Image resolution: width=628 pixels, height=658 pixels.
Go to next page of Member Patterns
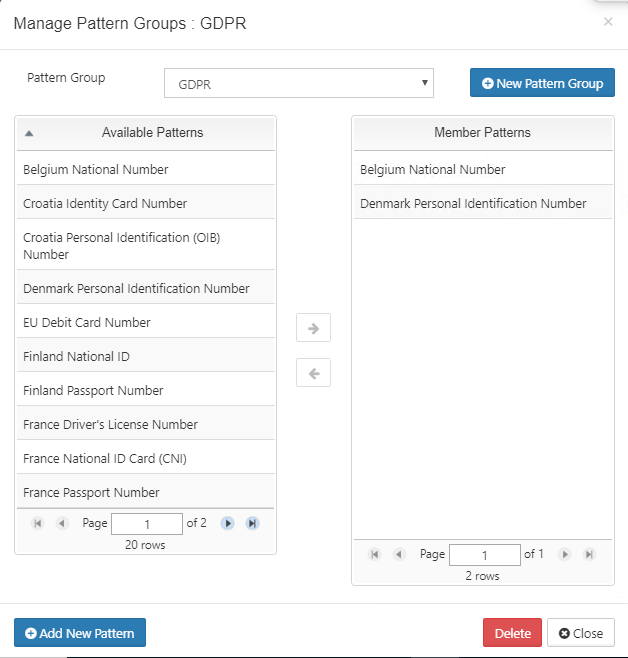[565, 554]
